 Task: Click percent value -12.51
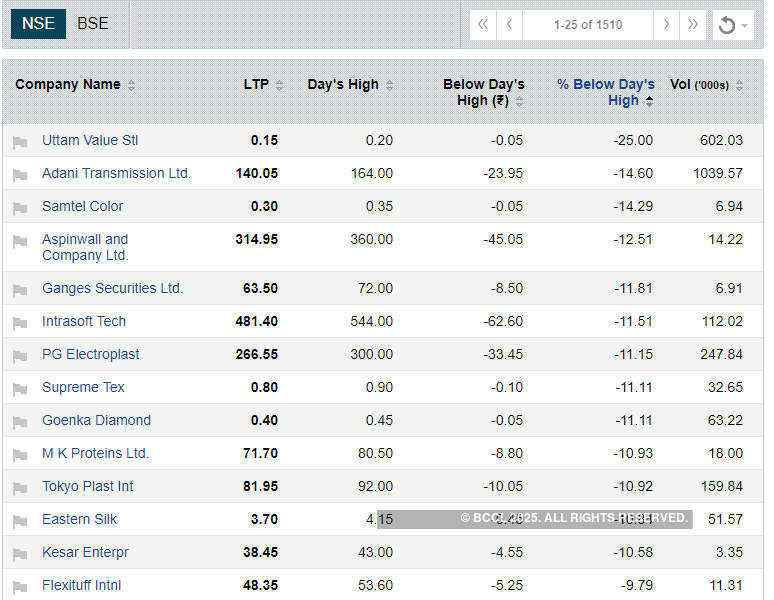click(633, 239)
